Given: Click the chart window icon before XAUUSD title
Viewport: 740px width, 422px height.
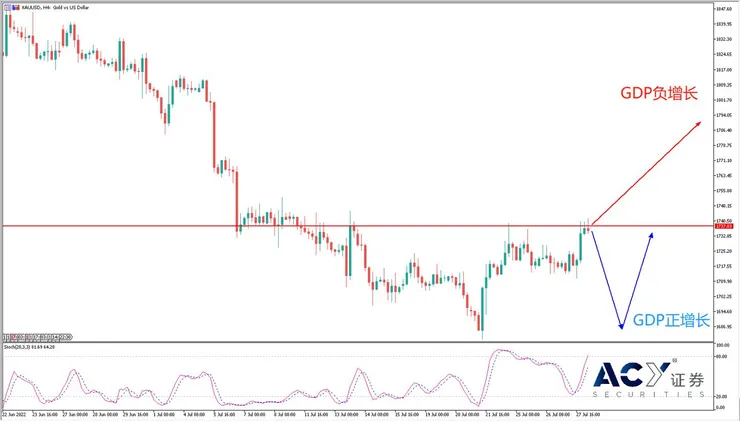Looking at the screenshot, I should pyautogui.click(x=7, y=8).
